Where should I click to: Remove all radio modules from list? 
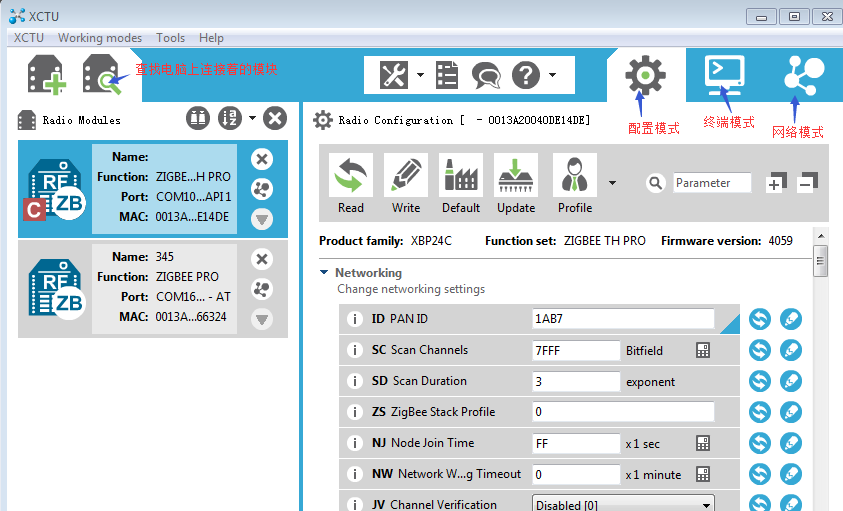[275, 118]
